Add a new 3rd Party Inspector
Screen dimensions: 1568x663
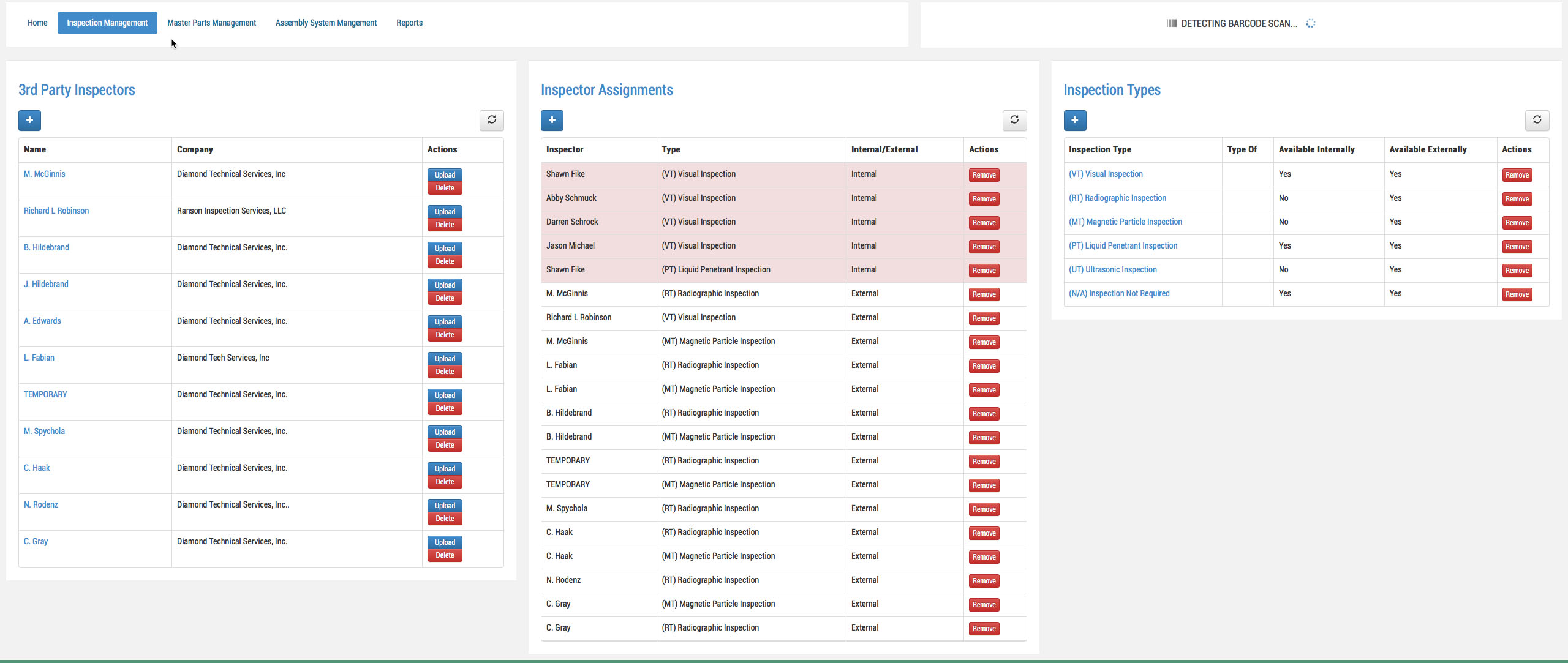tap(29, 121)
